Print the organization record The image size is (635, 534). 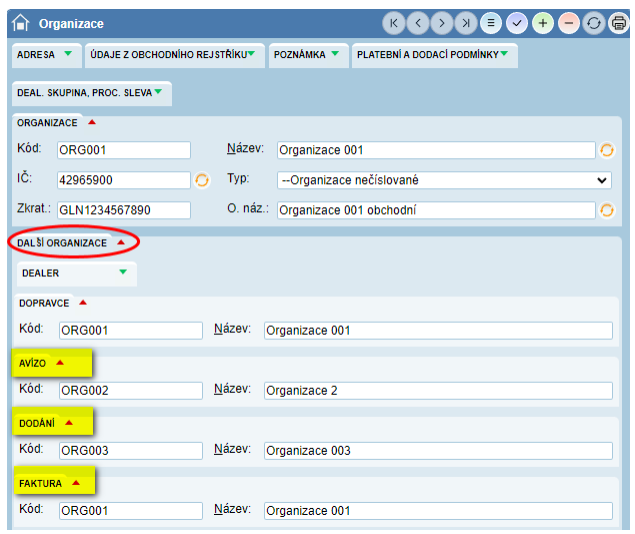point(618,23)
